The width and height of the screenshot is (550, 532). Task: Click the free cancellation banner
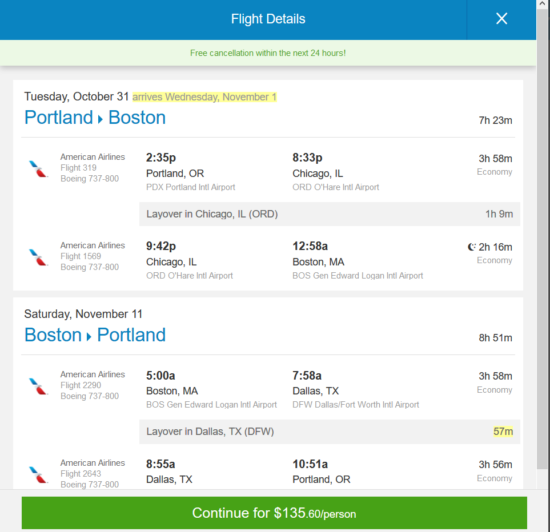click(268, 53)
